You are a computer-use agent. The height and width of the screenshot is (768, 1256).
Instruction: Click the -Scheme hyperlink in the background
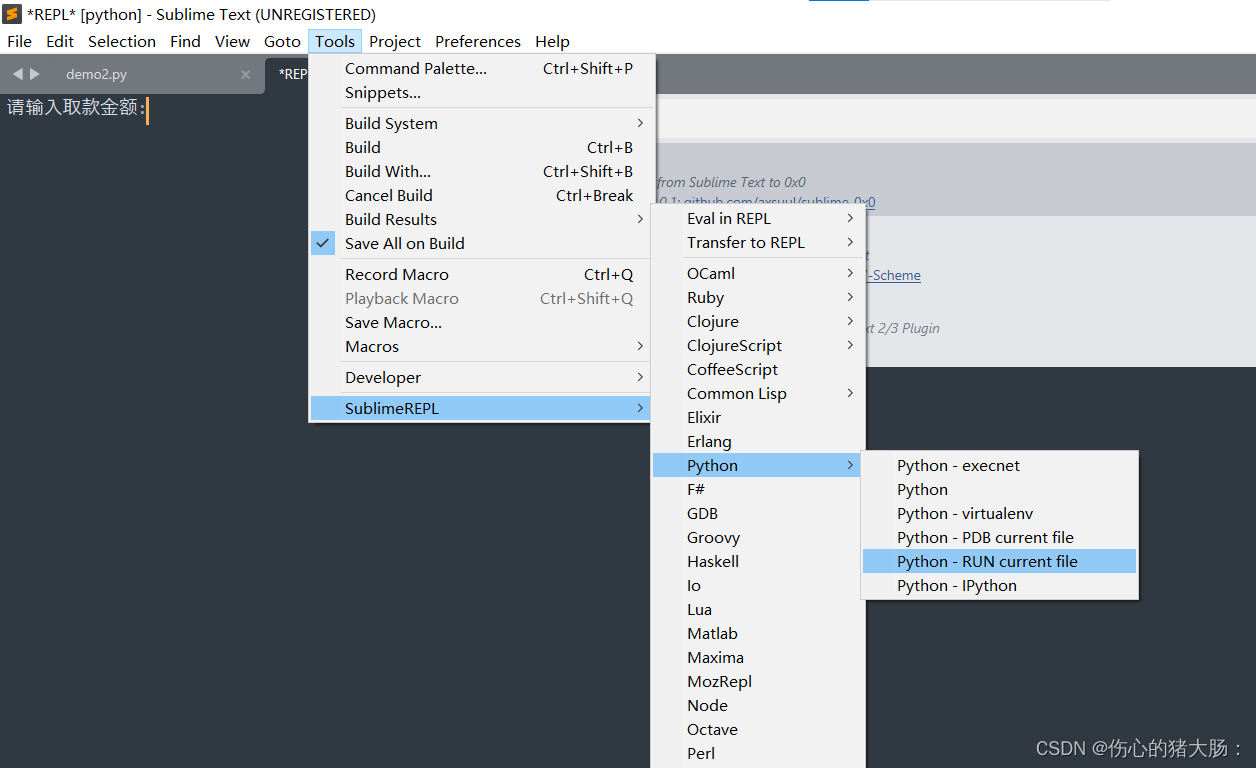click(x=893, y=274)
